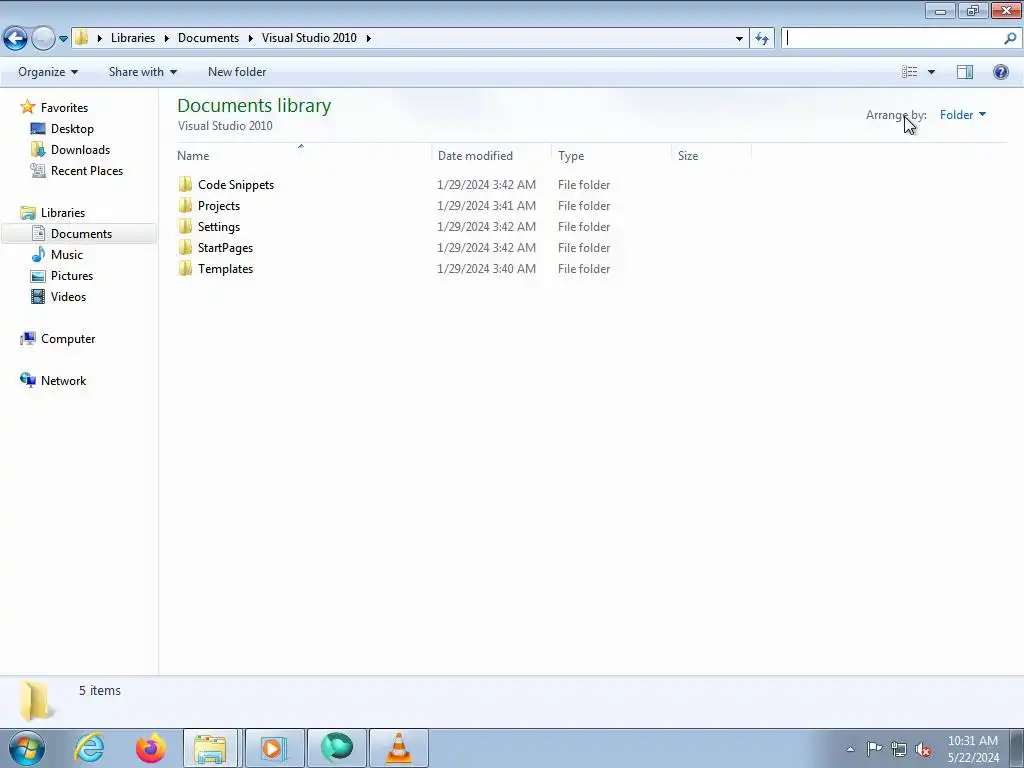Click the muted volume tray icon
This screenshot has width=1024, height=768.
click(923, 750)
